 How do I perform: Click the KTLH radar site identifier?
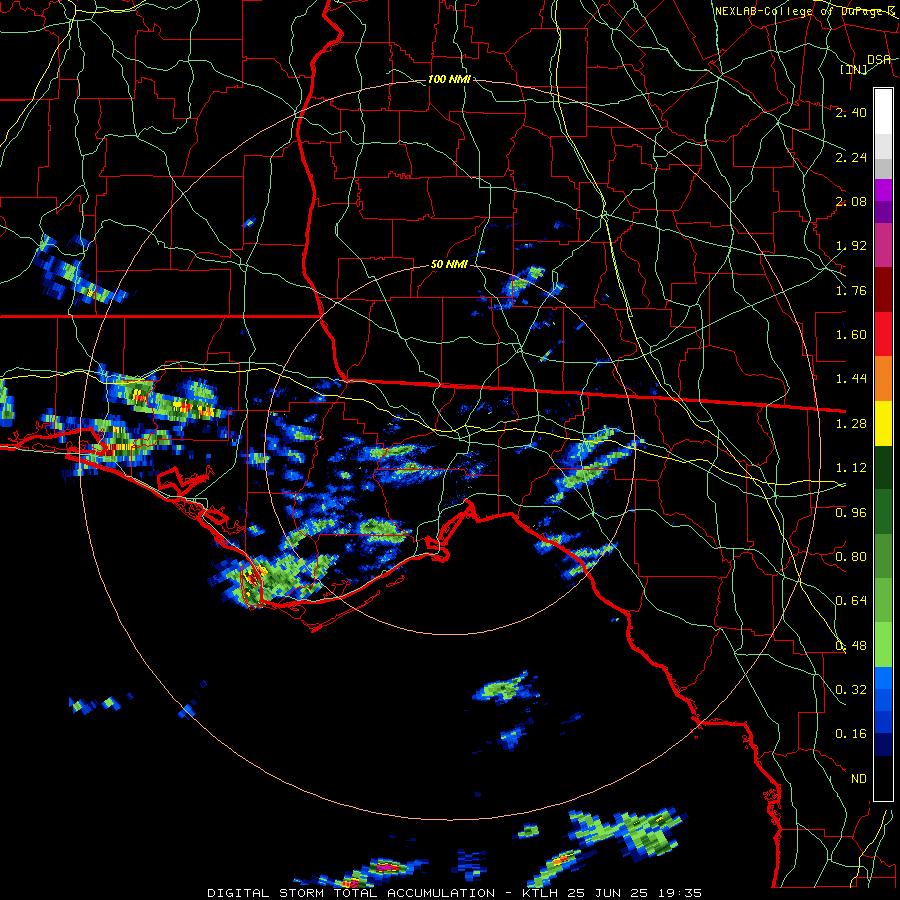(x=542, y=893)
